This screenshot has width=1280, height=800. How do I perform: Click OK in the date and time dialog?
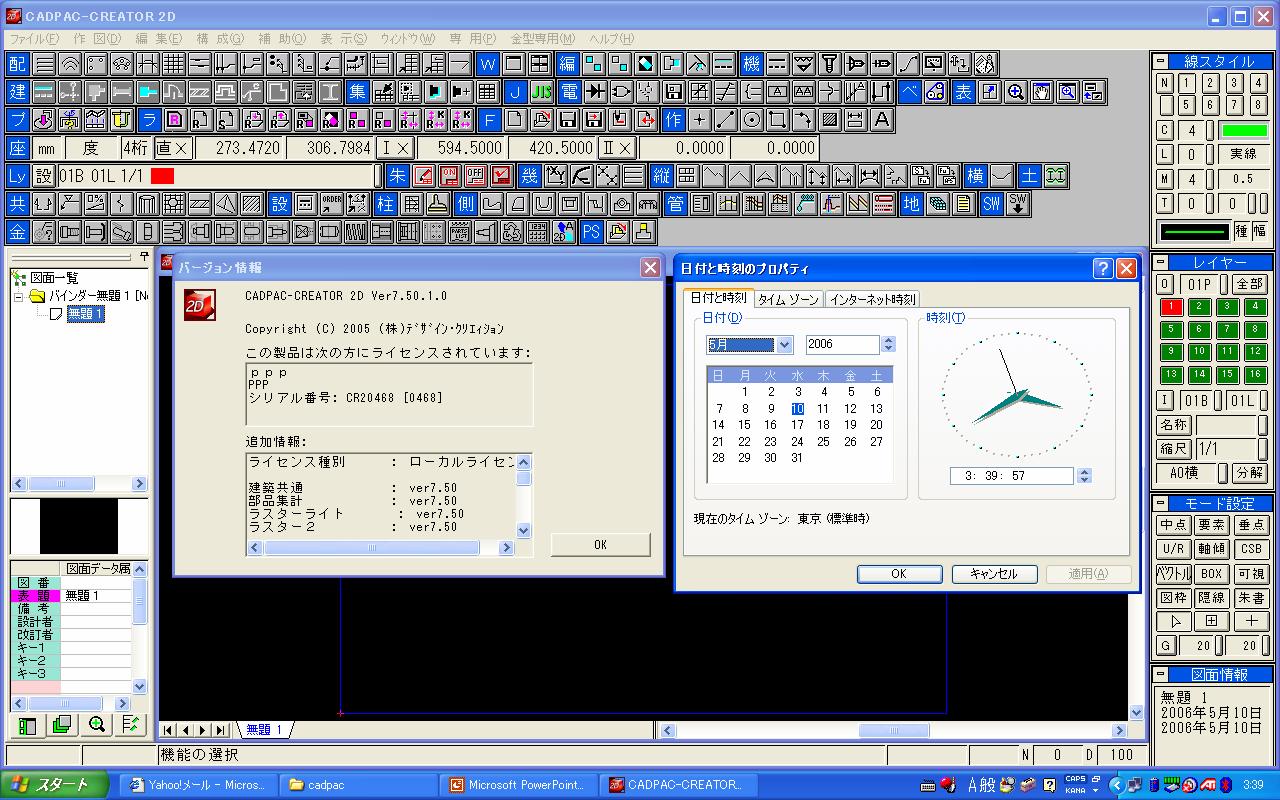[x=899, y=574]
